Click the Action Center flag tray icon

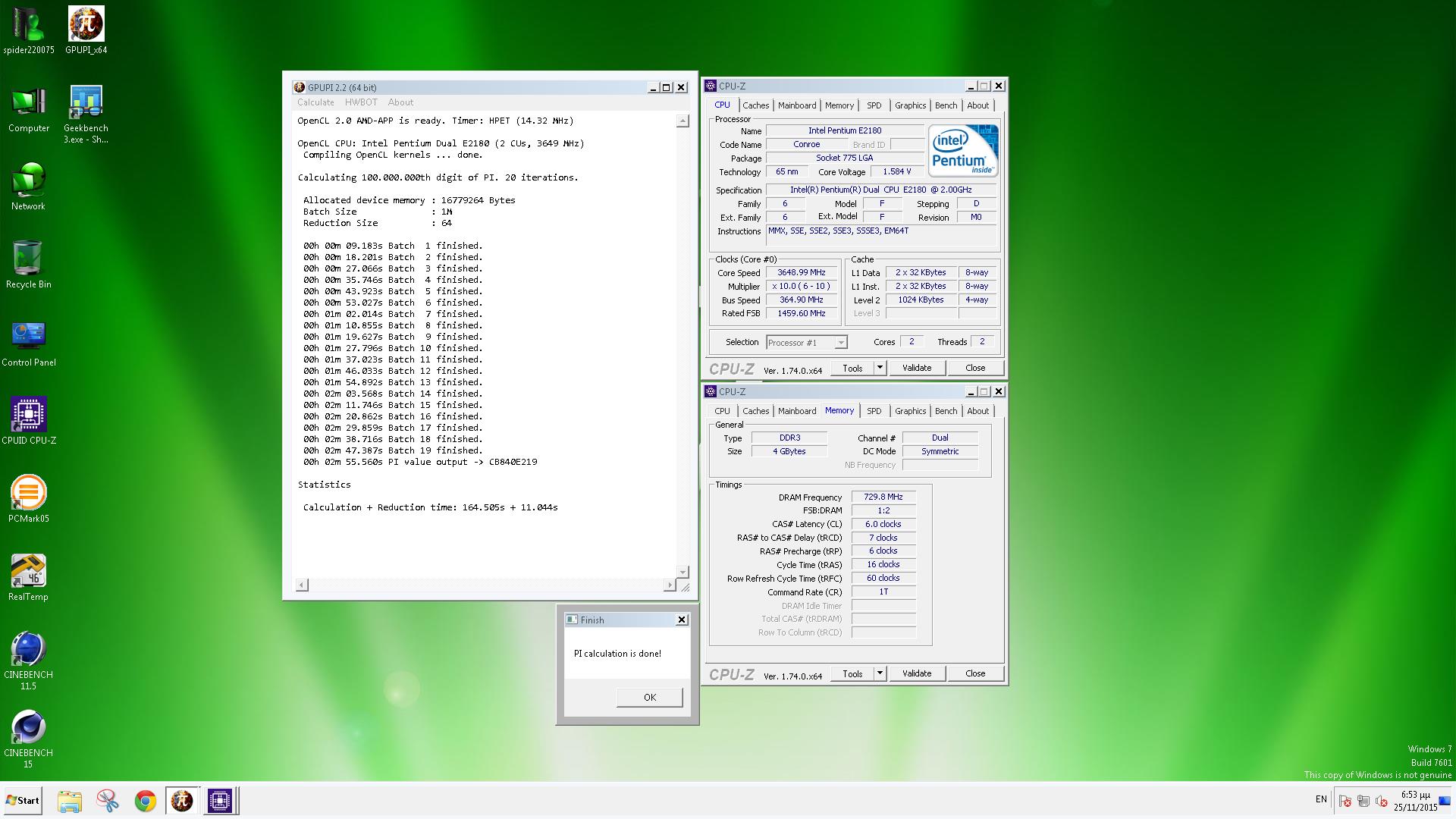1345,801
